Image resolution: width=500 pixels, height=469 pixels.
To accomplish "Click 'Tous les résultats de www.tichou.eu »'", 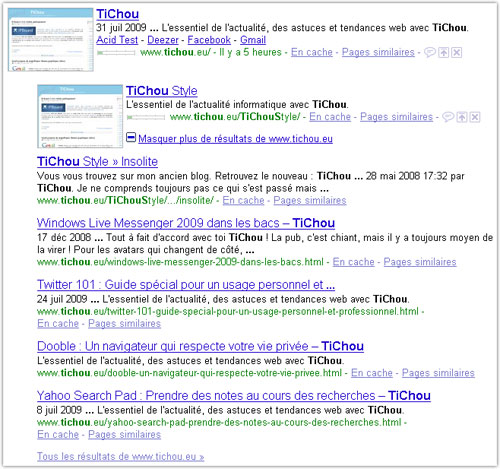I will 120,456.
